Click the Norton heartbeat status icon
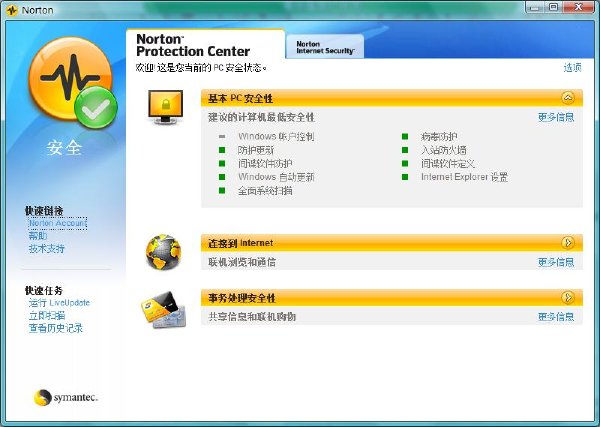The width and height of the screenshot is (600, 427). tap(71, 79)
